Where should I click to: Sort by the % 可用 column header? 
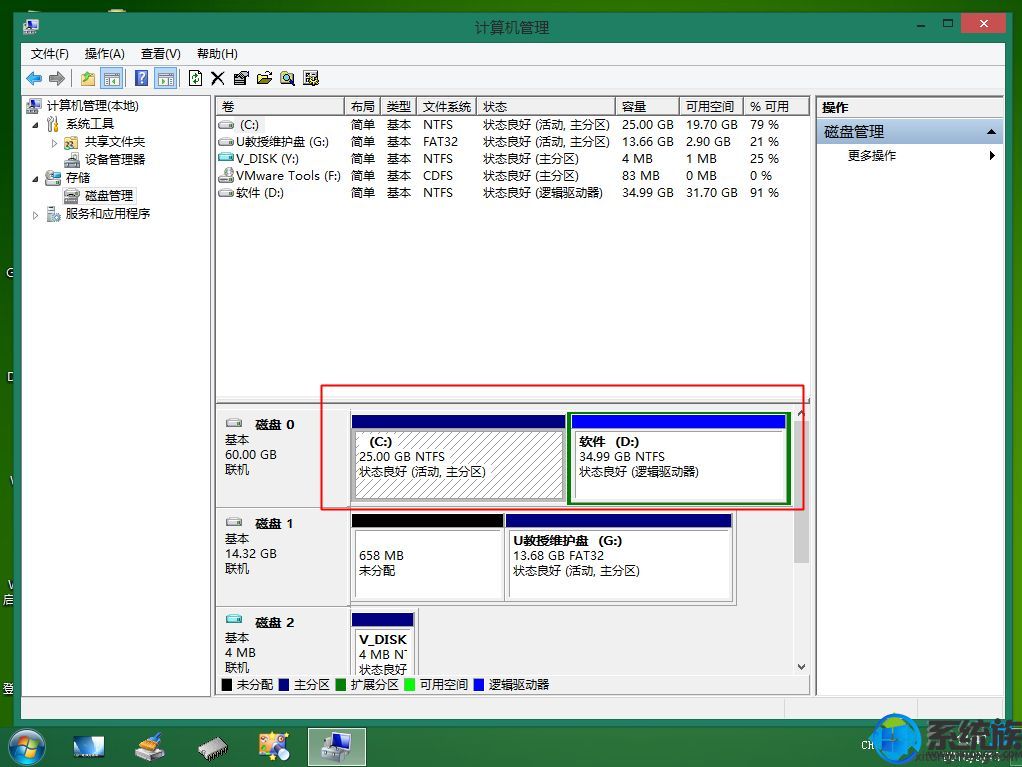776,106
